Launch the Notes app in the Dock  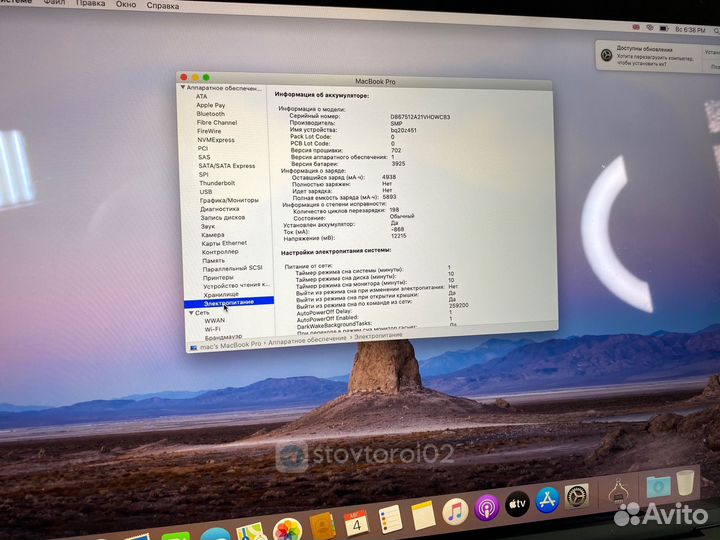[x=423, y=515]
